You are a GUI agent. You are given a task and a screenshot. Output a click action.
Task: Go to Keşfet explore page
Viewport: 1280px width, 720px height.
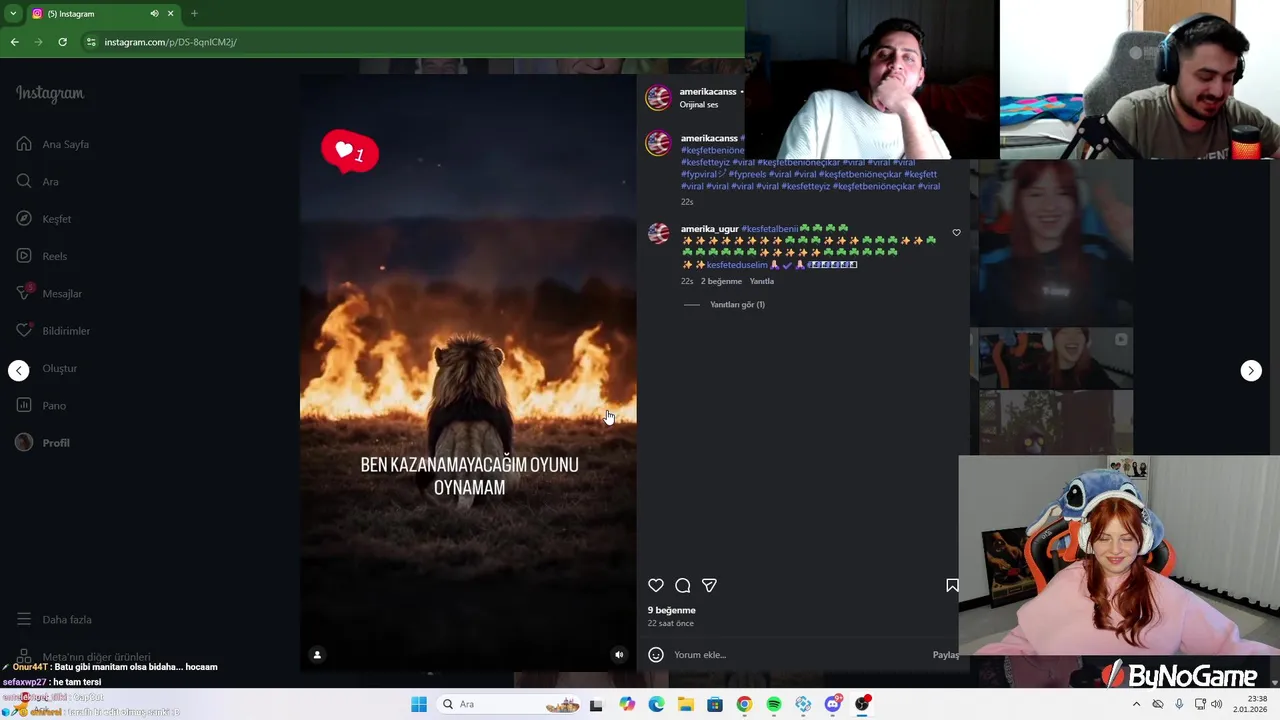click(x=44, y=218)
